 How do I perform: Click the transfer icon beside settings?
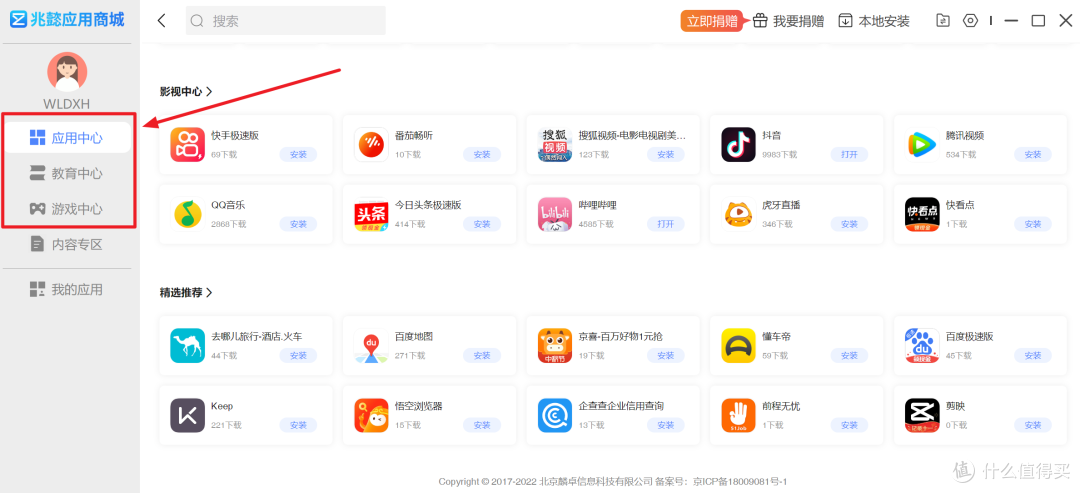click(x=942, y=21)
